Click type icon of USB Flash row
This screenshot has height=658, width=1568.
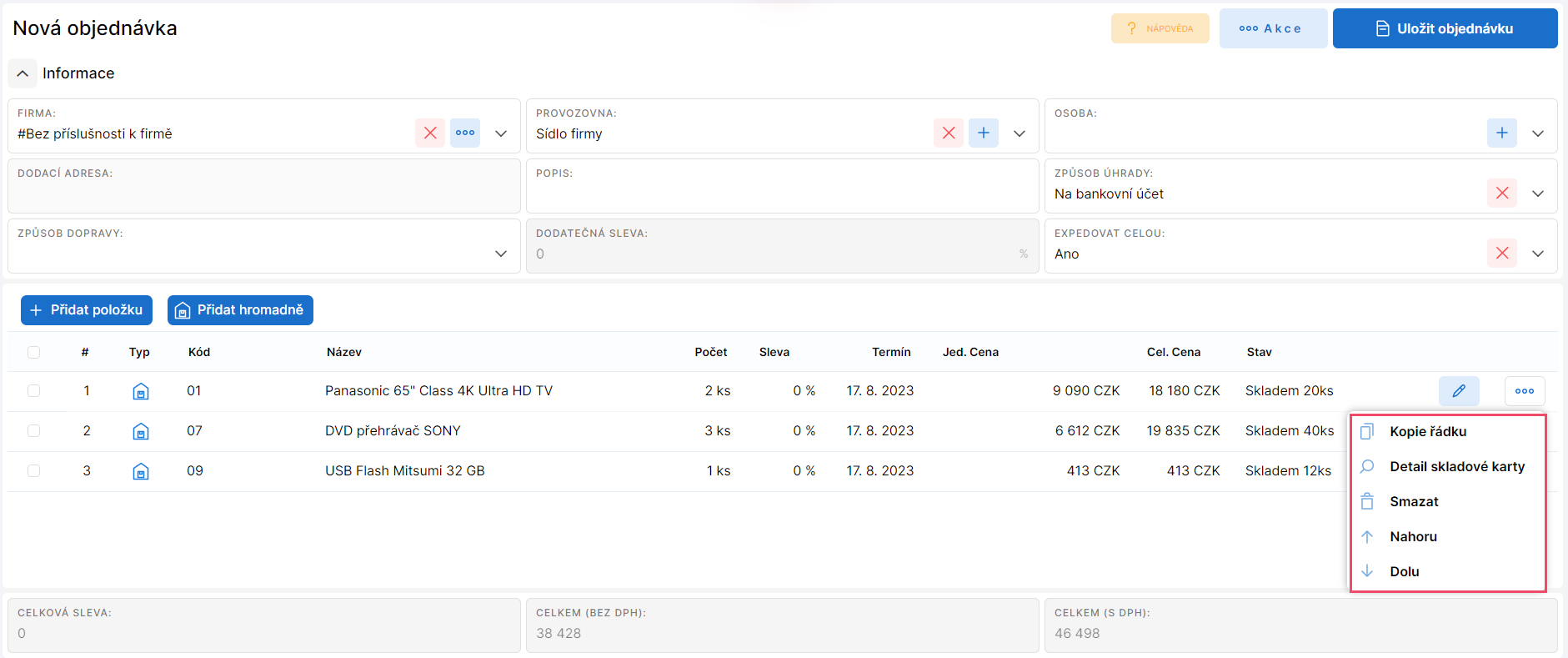pos(141,471)
